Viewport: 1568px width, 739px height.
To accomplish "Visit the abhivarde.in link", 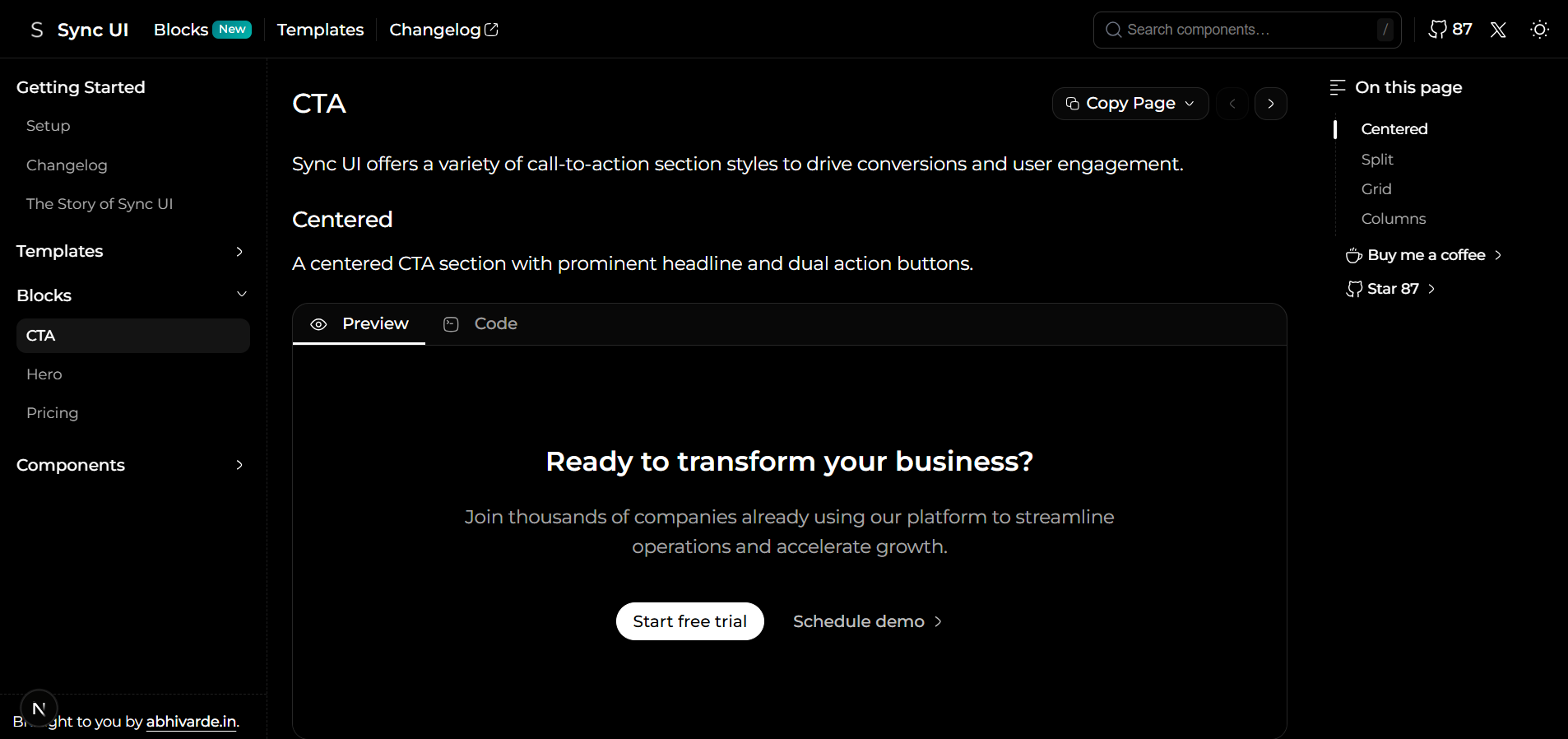I will pos(190,722).
